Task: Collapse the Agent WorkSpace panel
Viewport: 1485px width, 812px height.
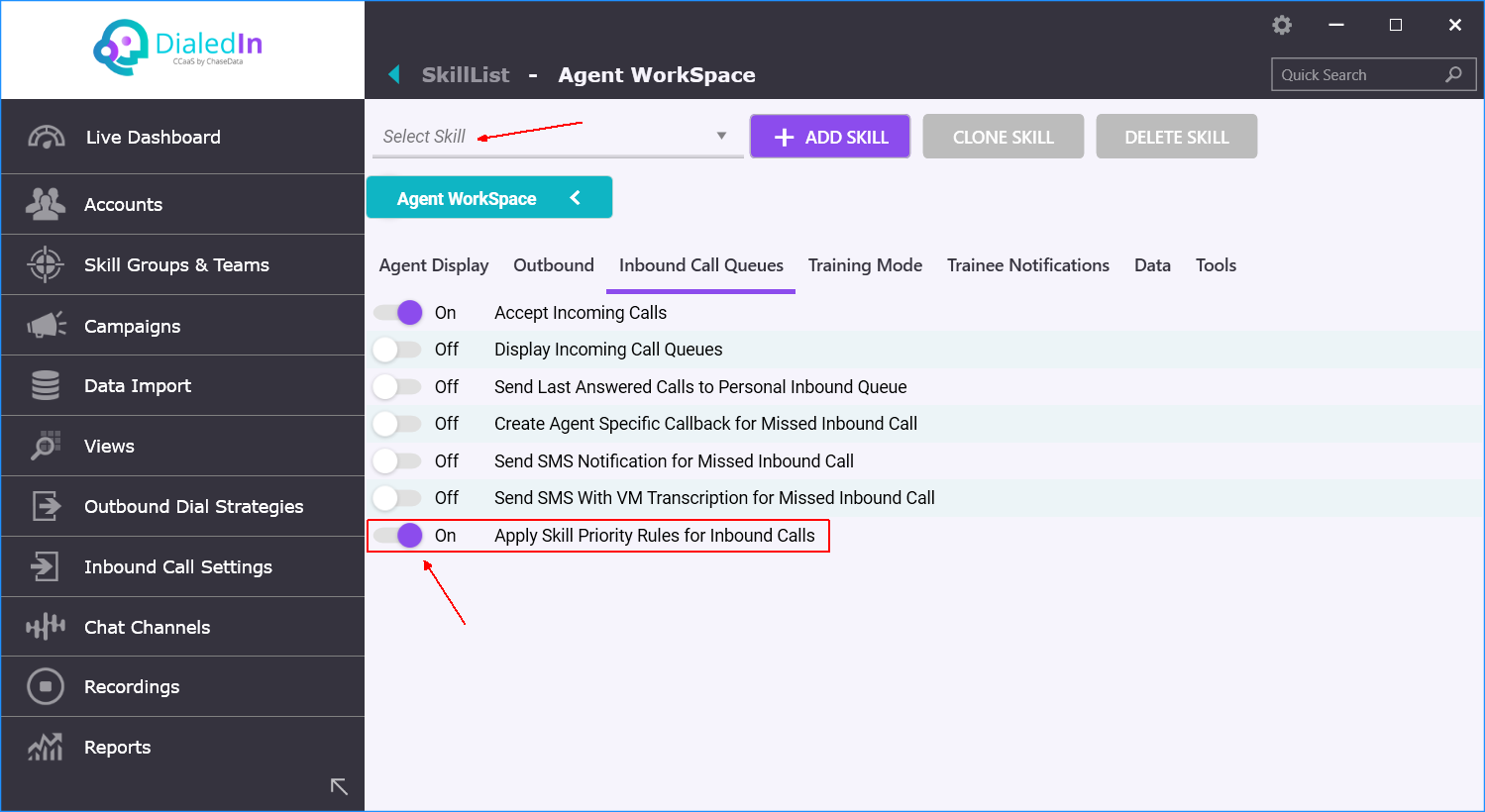Action: [575, 197]
